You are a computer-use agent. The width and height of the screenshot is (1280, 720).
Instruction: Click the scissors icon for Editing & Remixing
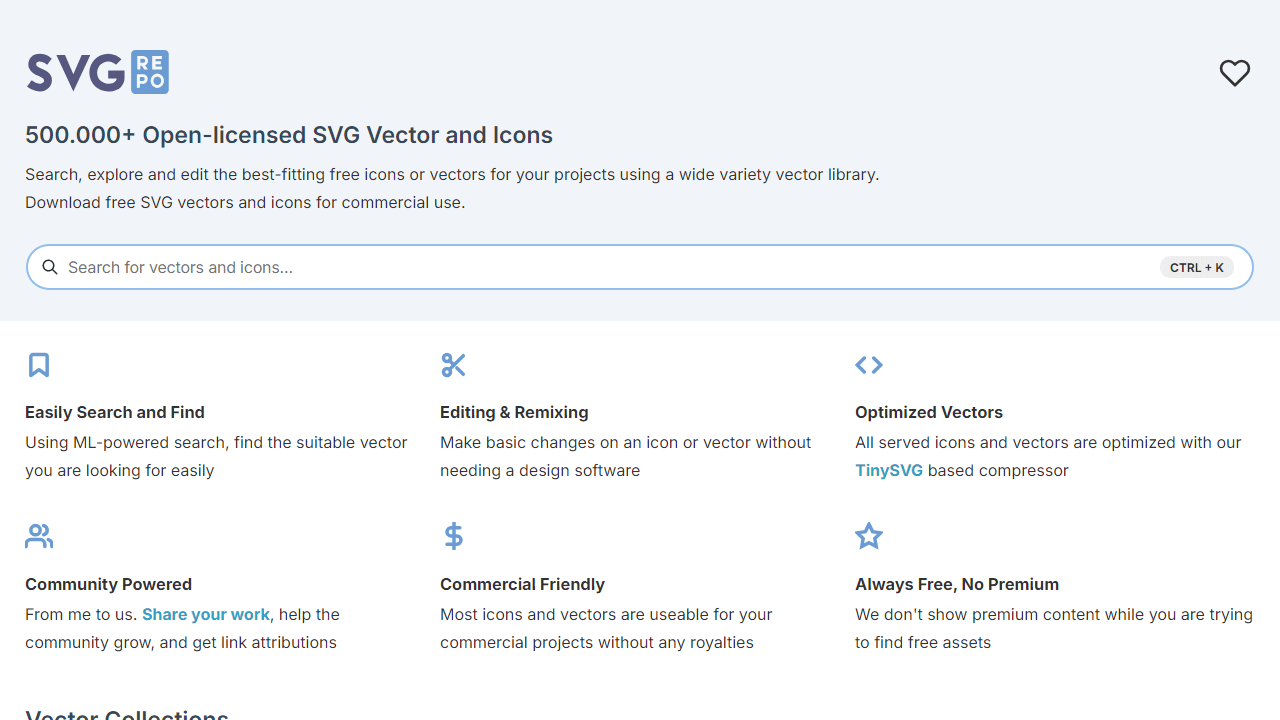453,365
